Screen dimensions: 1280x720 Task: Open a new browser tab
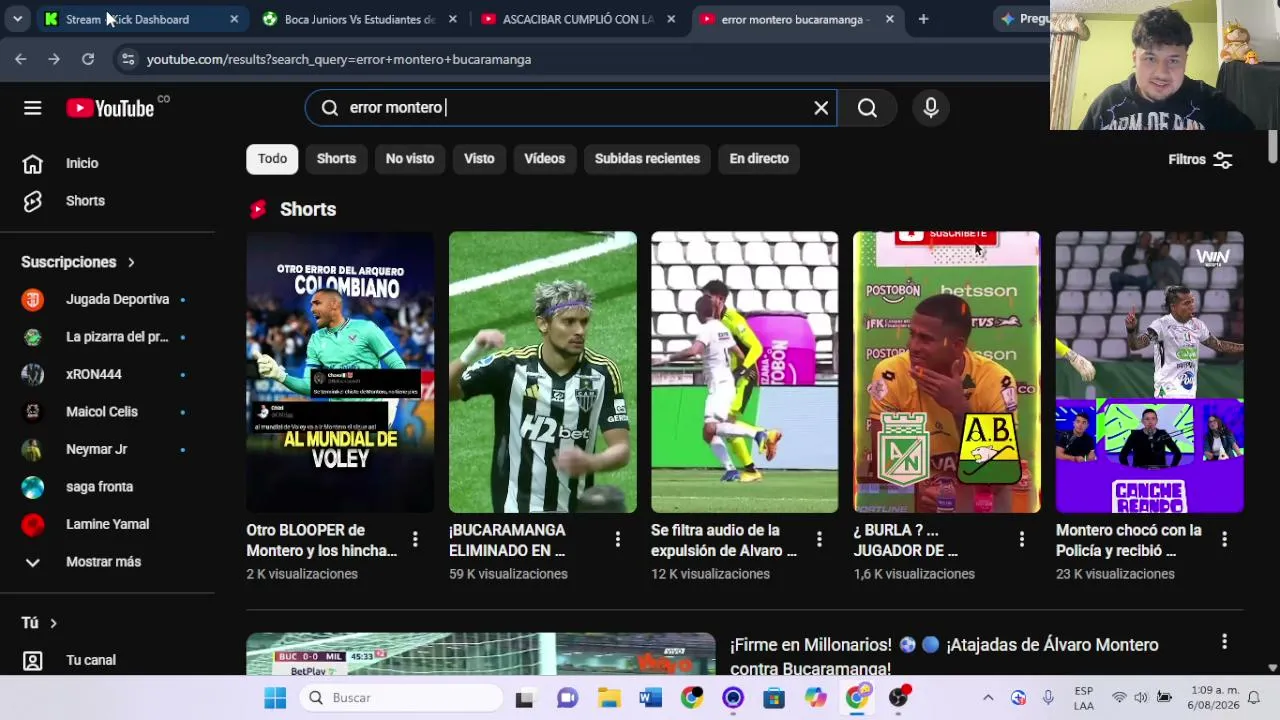coord(923,19)
